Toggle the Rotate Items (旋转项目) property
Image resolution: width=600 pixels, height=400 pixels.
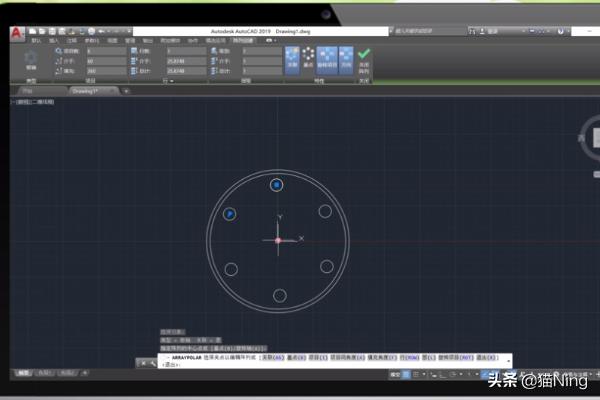(x=327, y=60)
